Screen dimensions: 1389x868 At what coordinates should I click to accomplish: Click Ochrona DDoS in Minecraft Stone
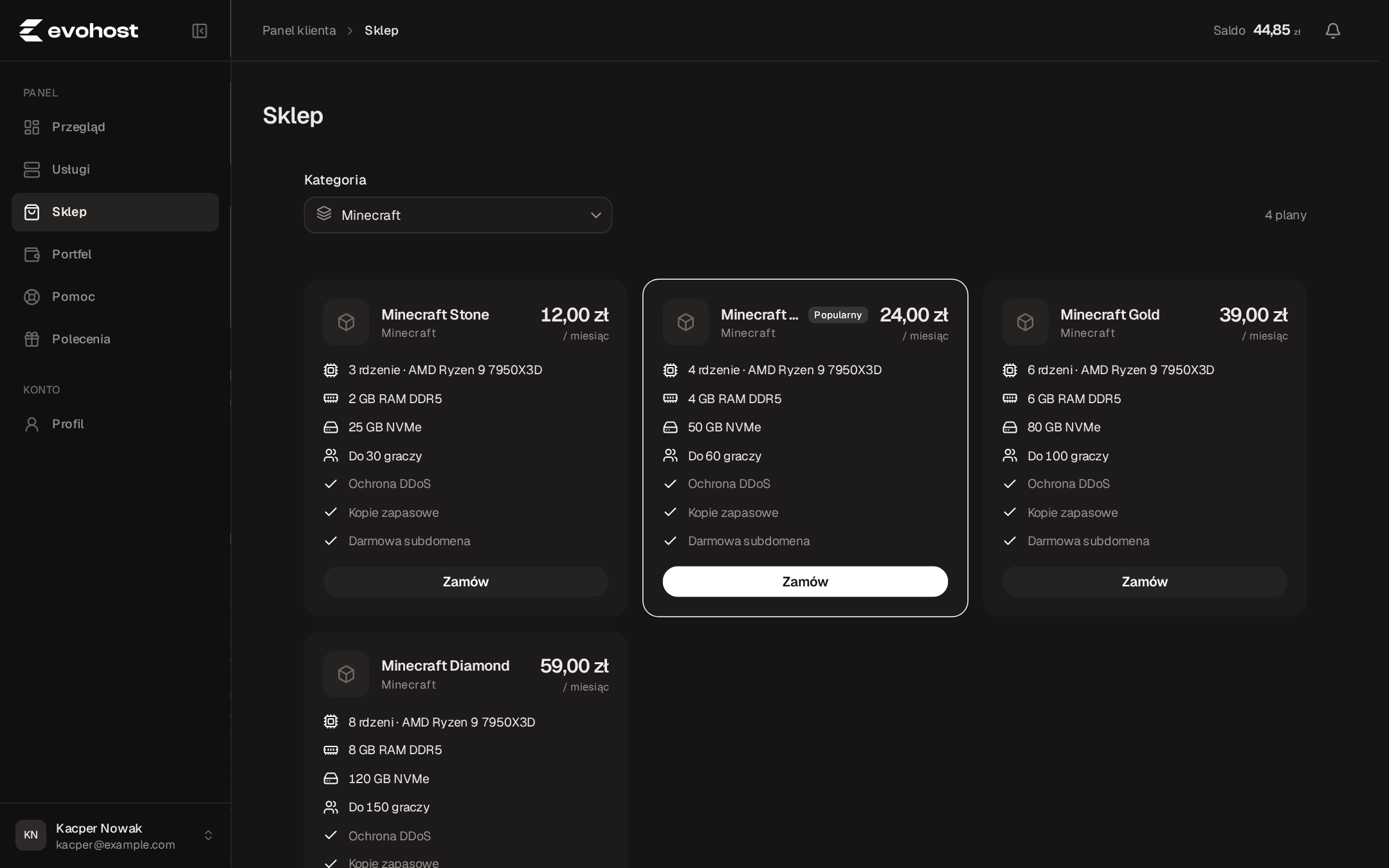pyautogui.click(x=390, y=484)
